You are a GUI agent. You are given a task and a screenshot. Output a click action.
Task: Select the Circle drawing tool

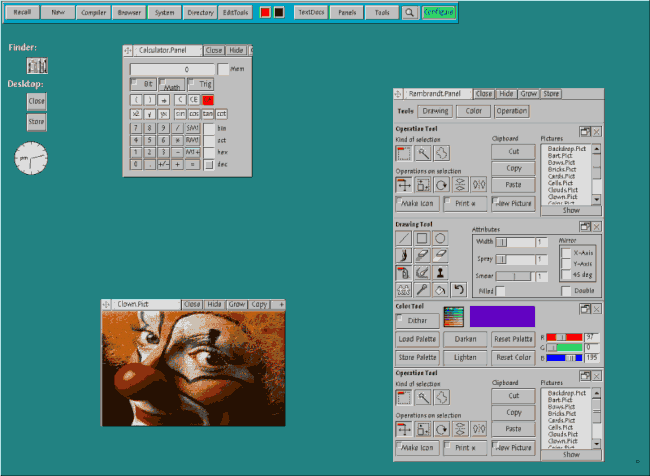click(x=440, y=239)
